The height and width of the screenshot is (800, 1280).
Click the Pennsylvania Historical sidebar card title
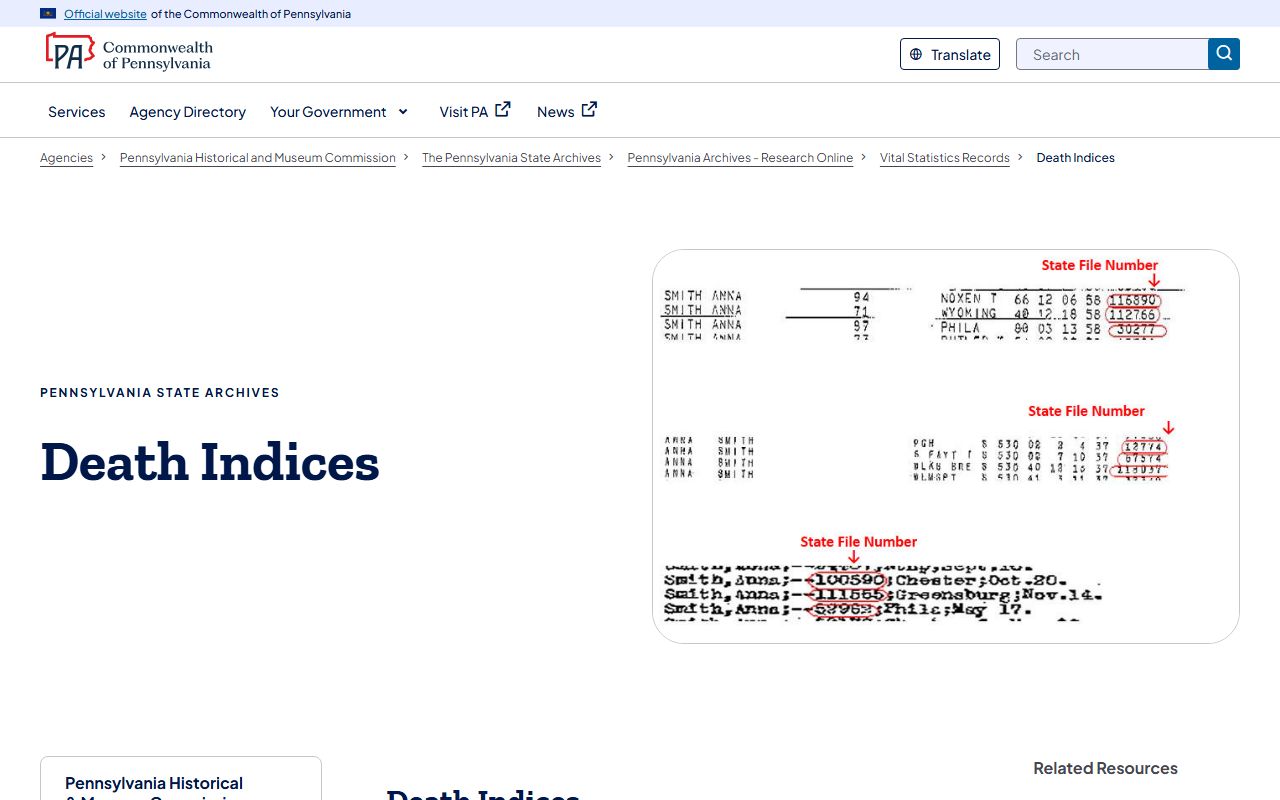tap(154, 789)
